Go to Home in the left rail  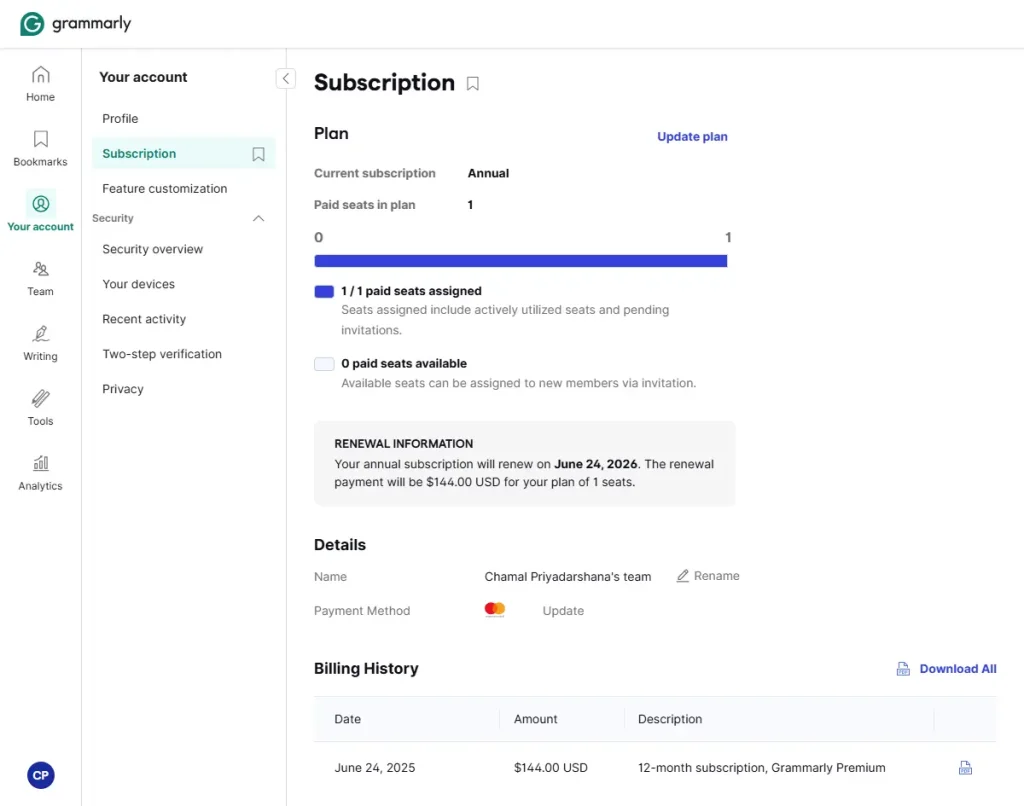tap(40, 84)
